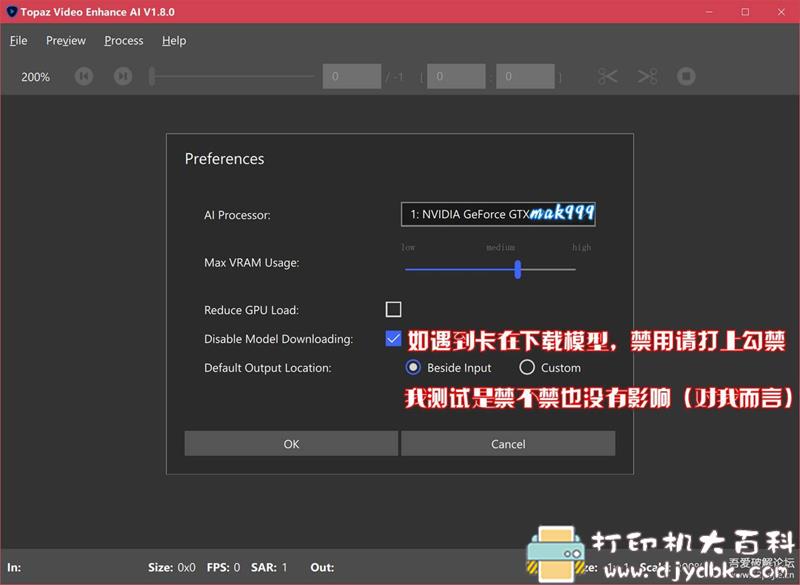800x585 pixels.
Task: Open the Preview menu
Action: (66, 41)
